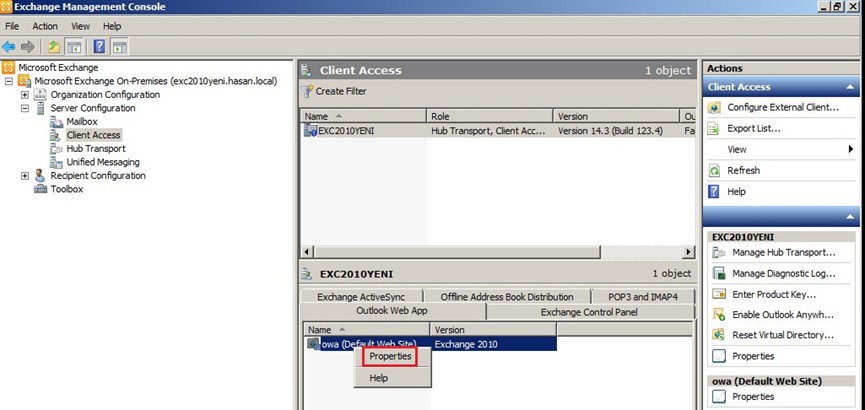Click the Configure External Client icon
This screenshot has height=410, width=865.
click(714, 108)
